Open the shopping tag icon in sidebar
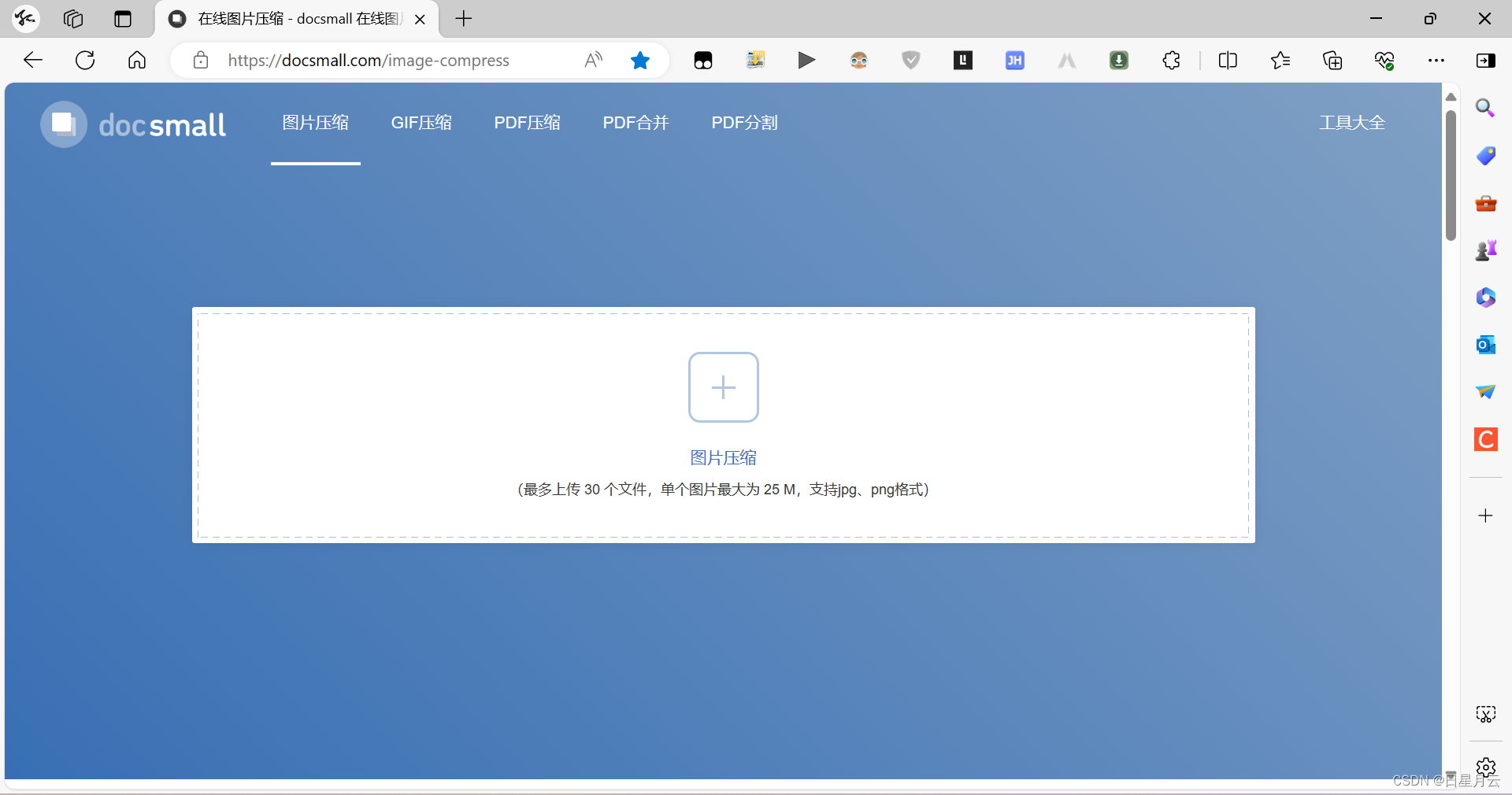Image resolution: width=1512 pixels, height=795 pixels. click(x=1484, y=156)
